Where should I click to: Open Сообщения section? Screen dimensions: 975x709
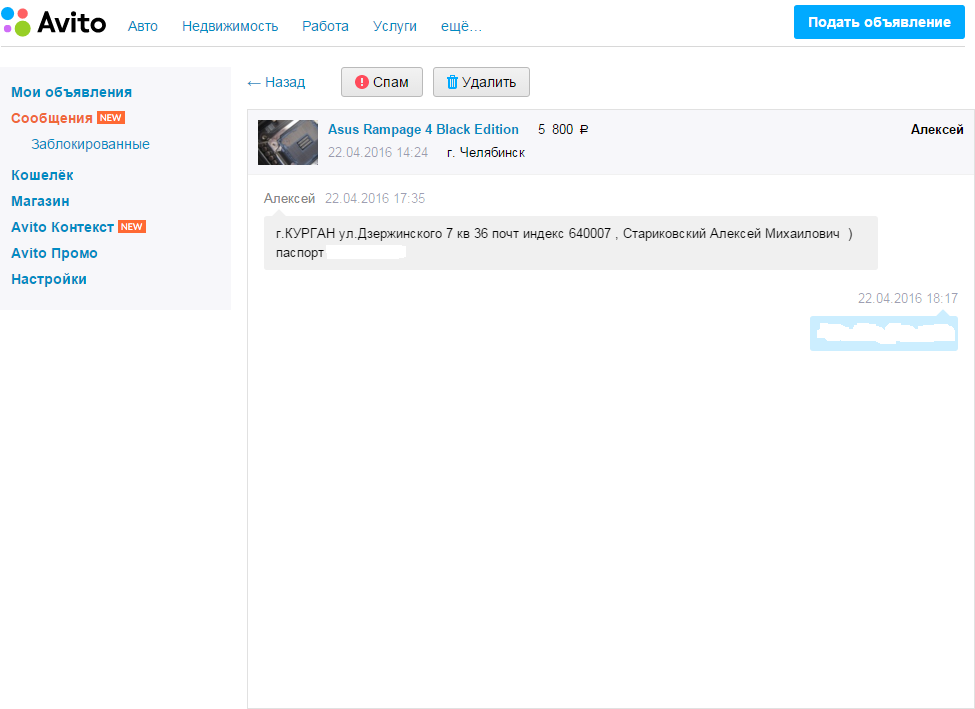tap(52, 118)
